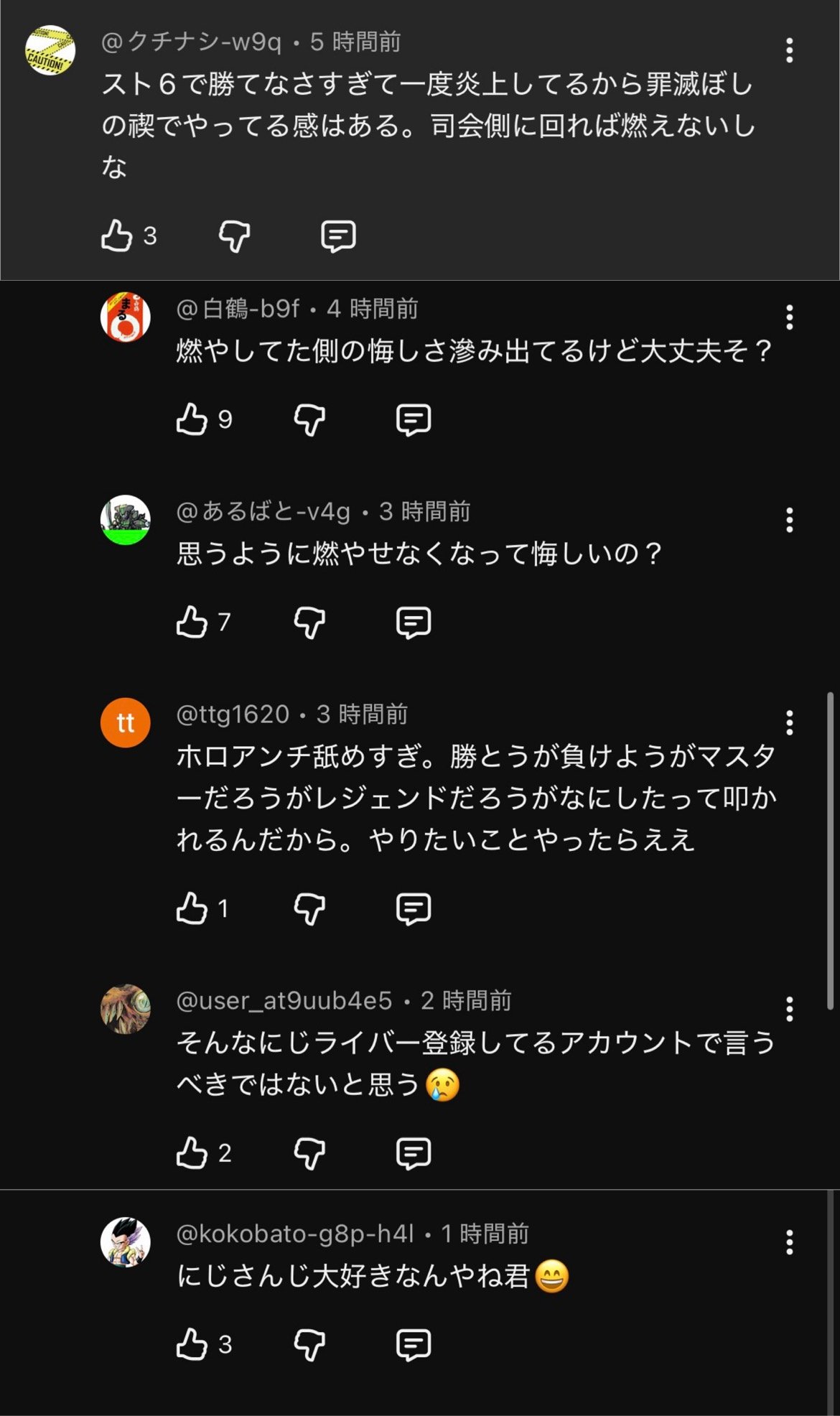
Task: Like the reply from @白鶴-b9f
Action: 192,419
